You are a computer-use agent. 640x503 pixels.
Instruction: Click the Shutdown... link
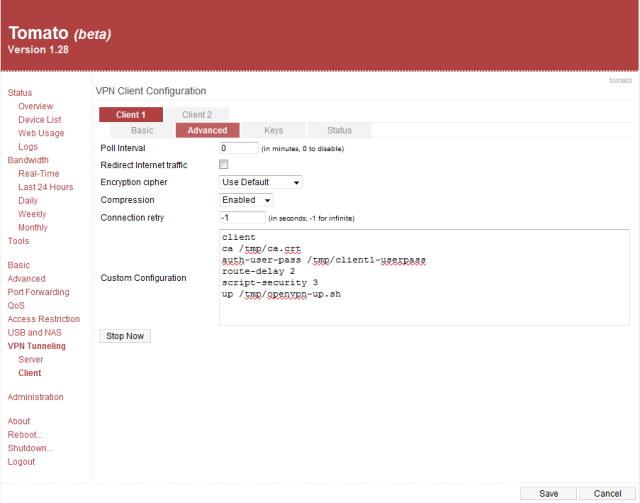click(x=30, y=448)
